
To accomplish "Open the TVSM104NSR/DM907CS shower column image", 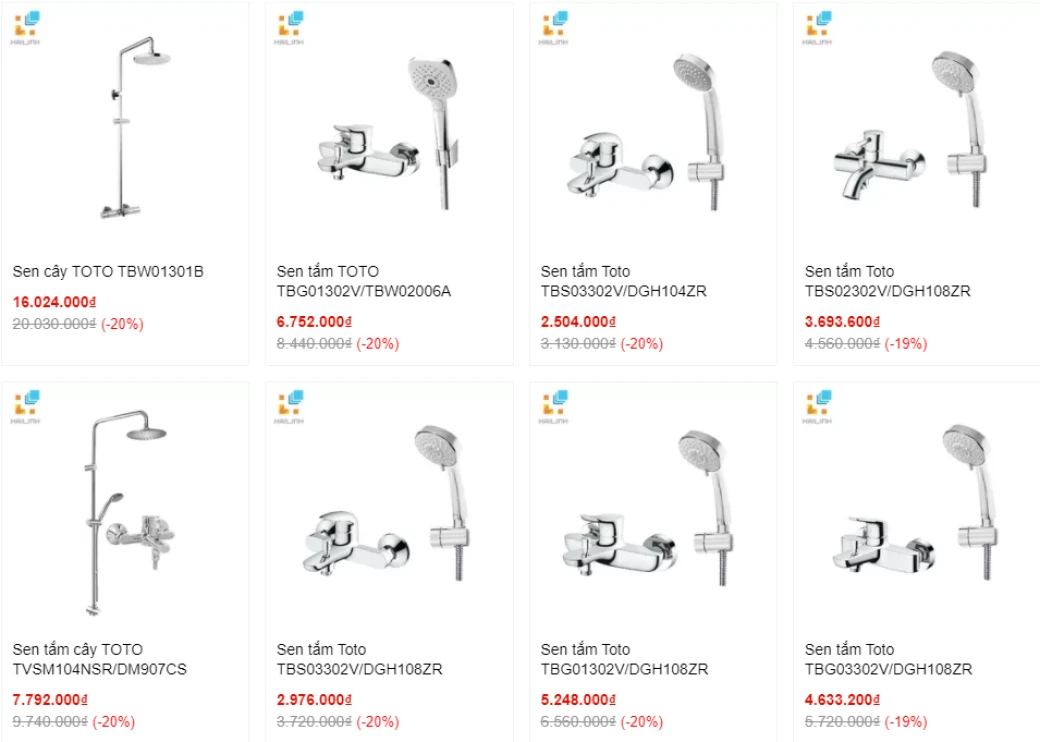I will coord(125,510).
